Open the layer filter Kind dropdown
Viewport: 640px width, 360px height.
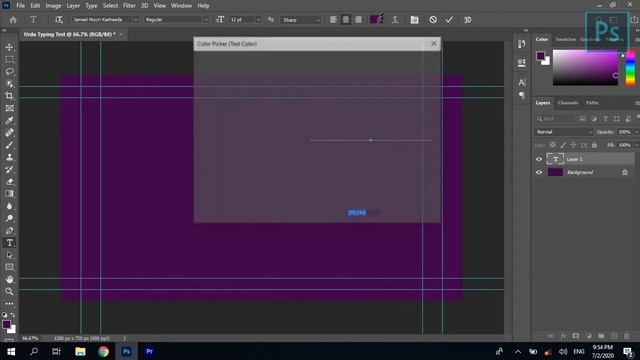[x=556, y=119]
